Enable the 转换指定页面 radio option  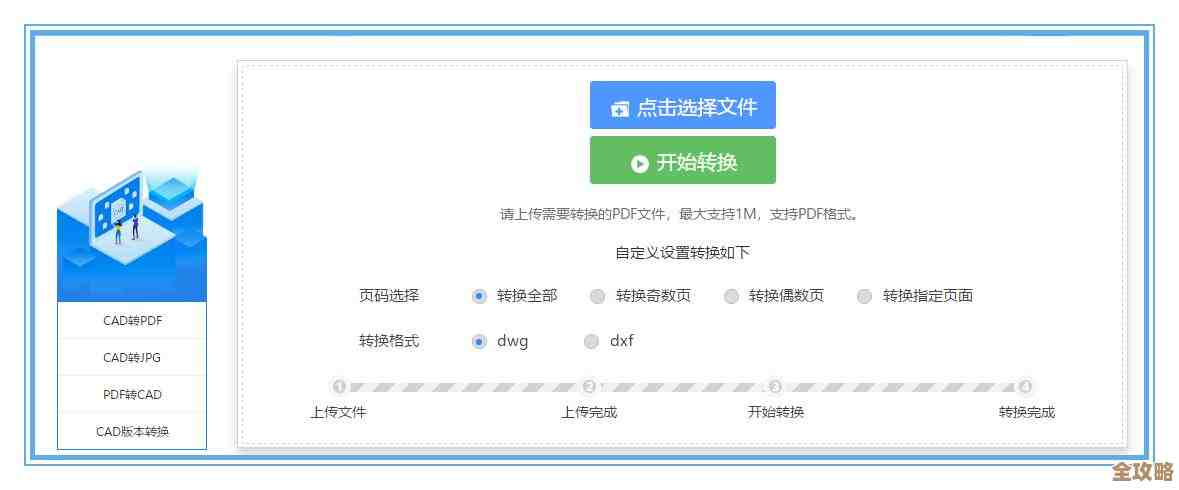865,296
